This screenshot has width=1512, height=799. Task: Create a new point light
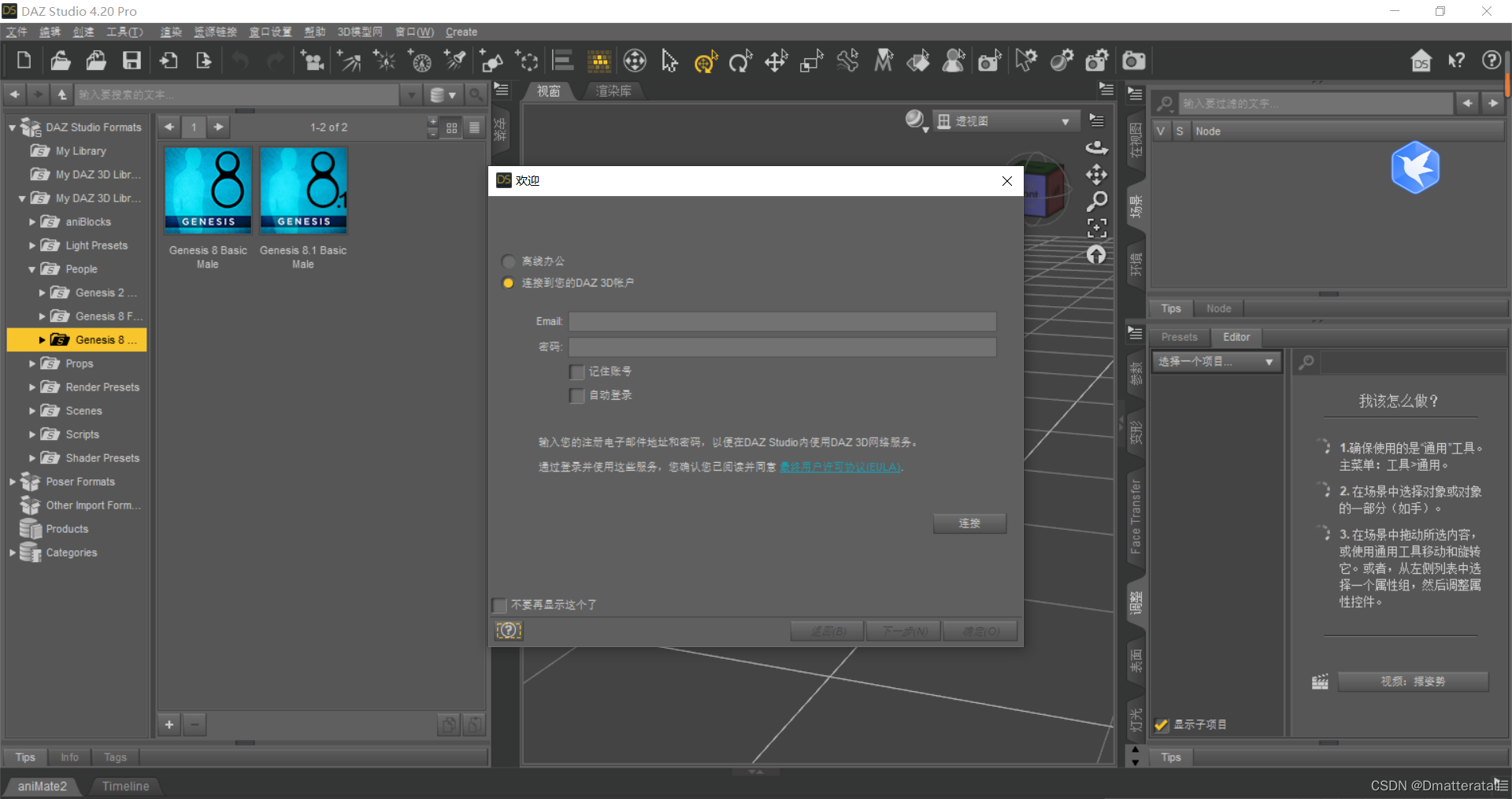385,61
